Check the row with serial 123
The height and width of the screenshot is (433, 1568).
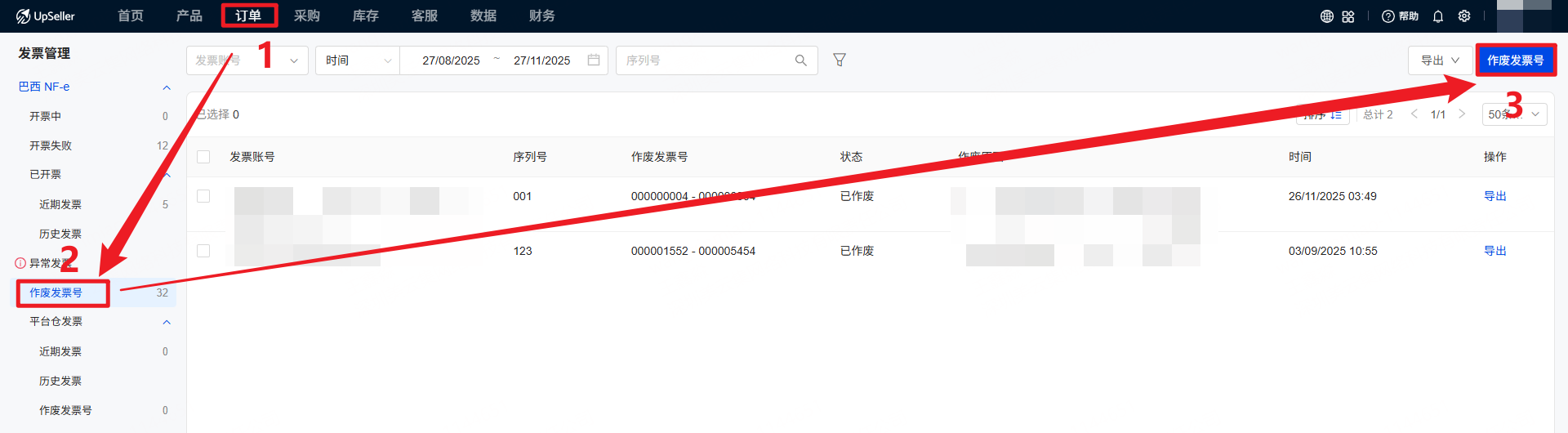(203, 251)
